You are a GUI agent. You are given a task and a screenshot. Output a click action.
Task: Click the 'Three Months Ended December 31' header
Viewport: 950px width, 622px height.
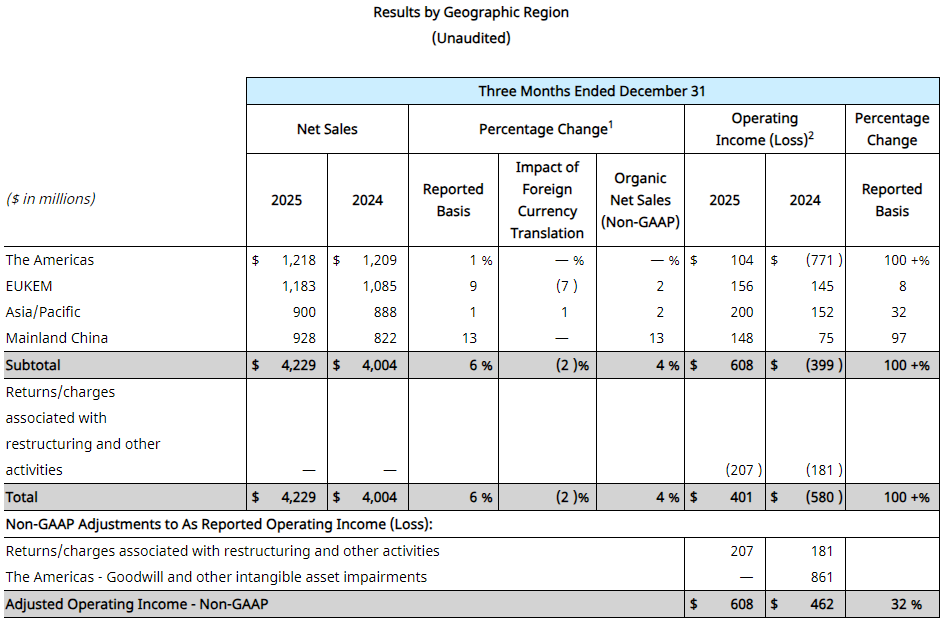tap(592, 91)
